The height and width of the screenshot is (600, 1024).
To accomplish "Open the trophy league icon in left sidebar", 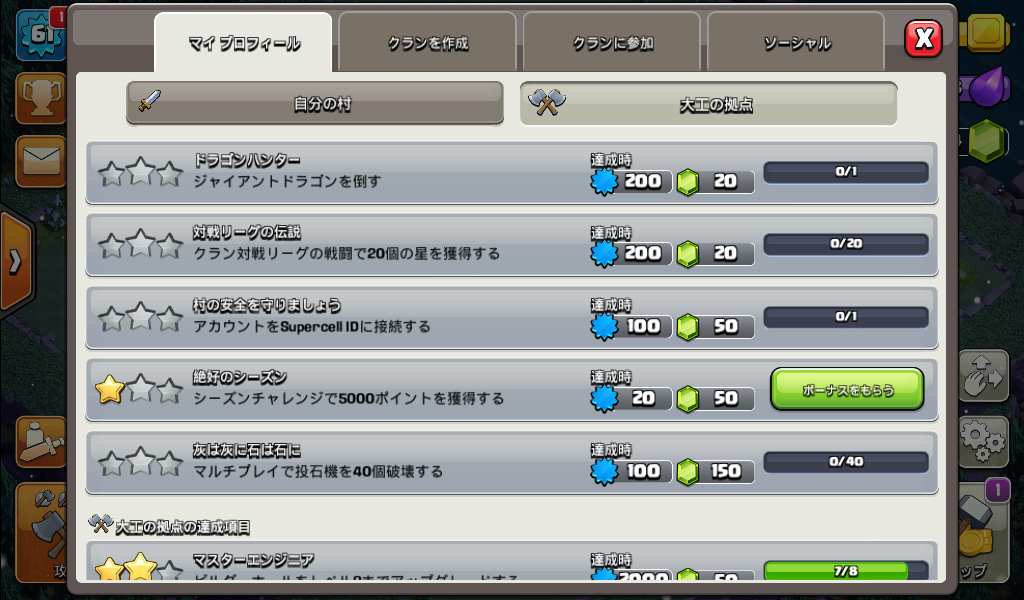I will [40, 98].
